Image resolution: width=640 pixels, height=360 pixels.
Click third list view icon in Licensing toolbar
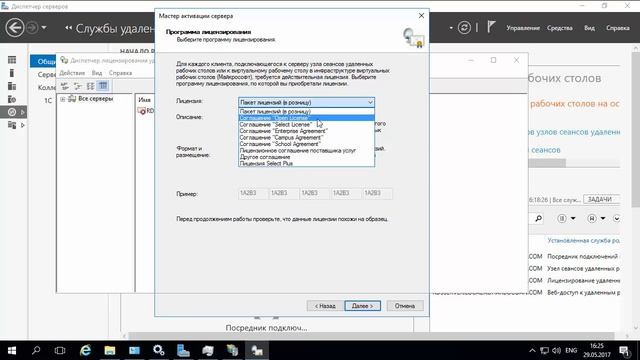point(90,86)
